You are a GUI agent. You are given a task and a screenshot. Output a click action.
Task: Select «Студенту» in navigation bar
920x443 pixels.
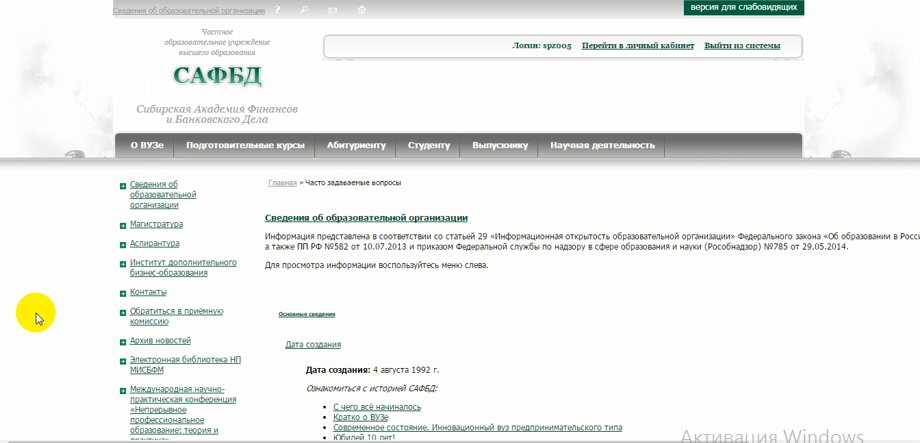429,145
